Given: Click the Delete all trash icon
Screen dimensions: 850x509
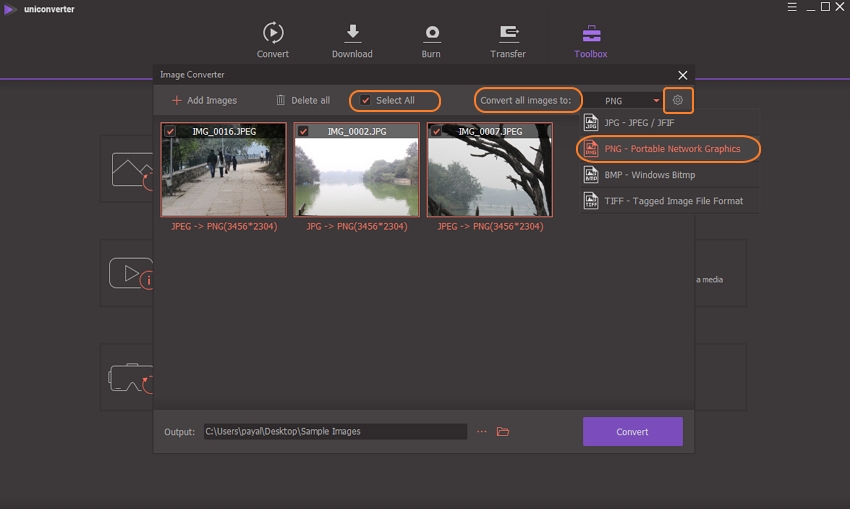Looking at the screenshot, I should tap(281, 100).
